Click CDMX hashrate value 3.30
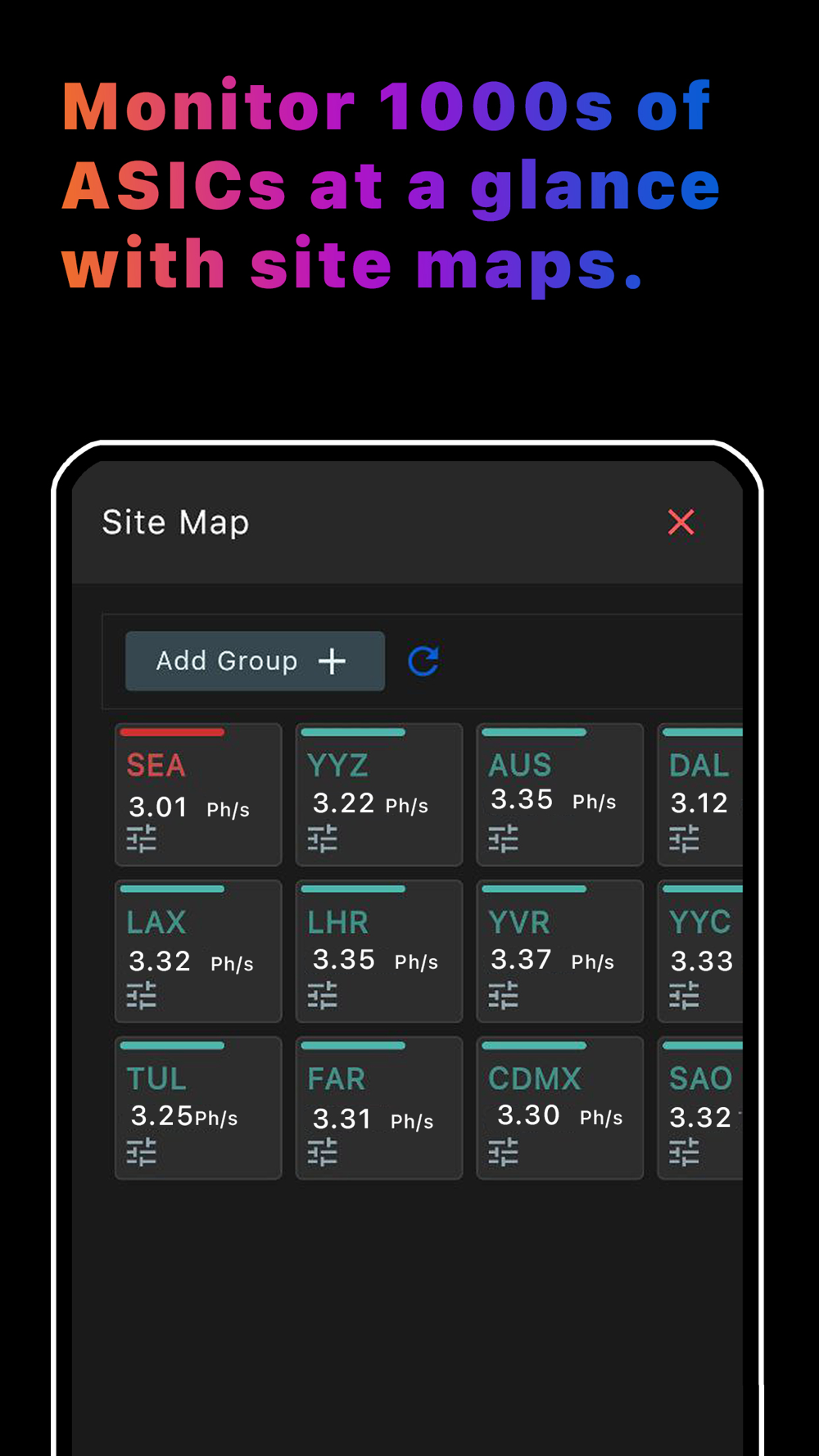This screenshot has width=819, height=1456. (529, 1115)
